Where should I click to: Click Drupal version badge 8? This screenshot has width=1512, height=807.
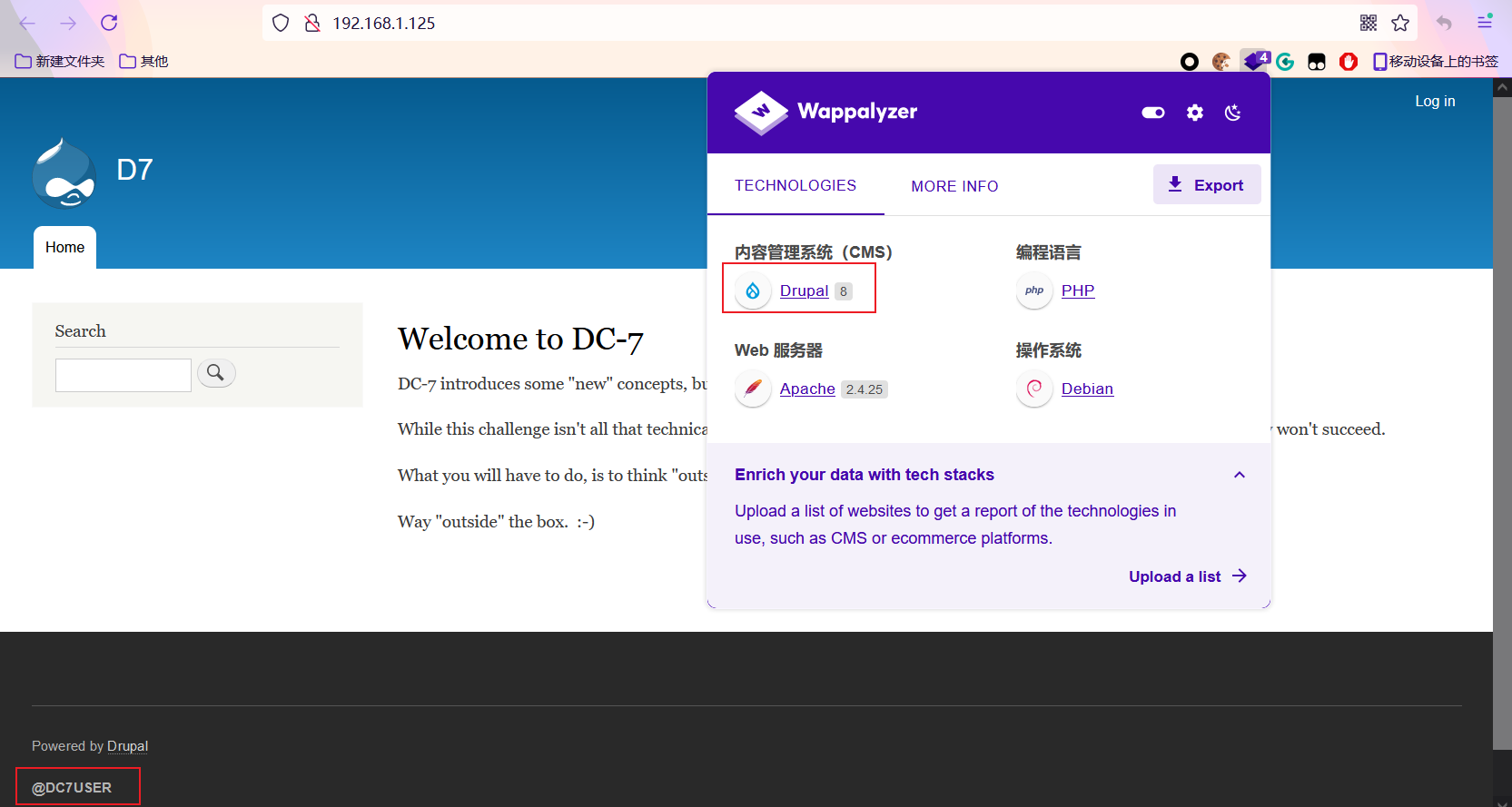(844, 291)
